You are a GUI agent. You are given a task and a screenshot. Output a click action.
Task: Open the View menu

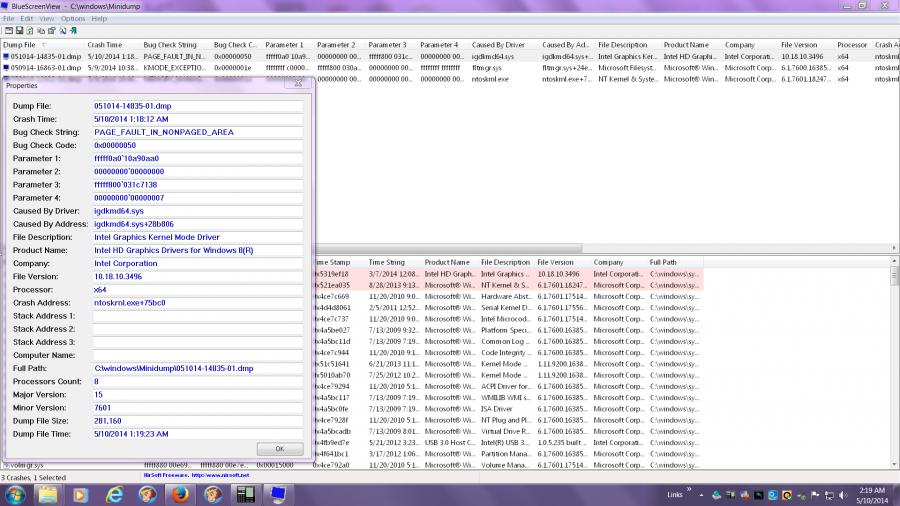coord(46,19)
